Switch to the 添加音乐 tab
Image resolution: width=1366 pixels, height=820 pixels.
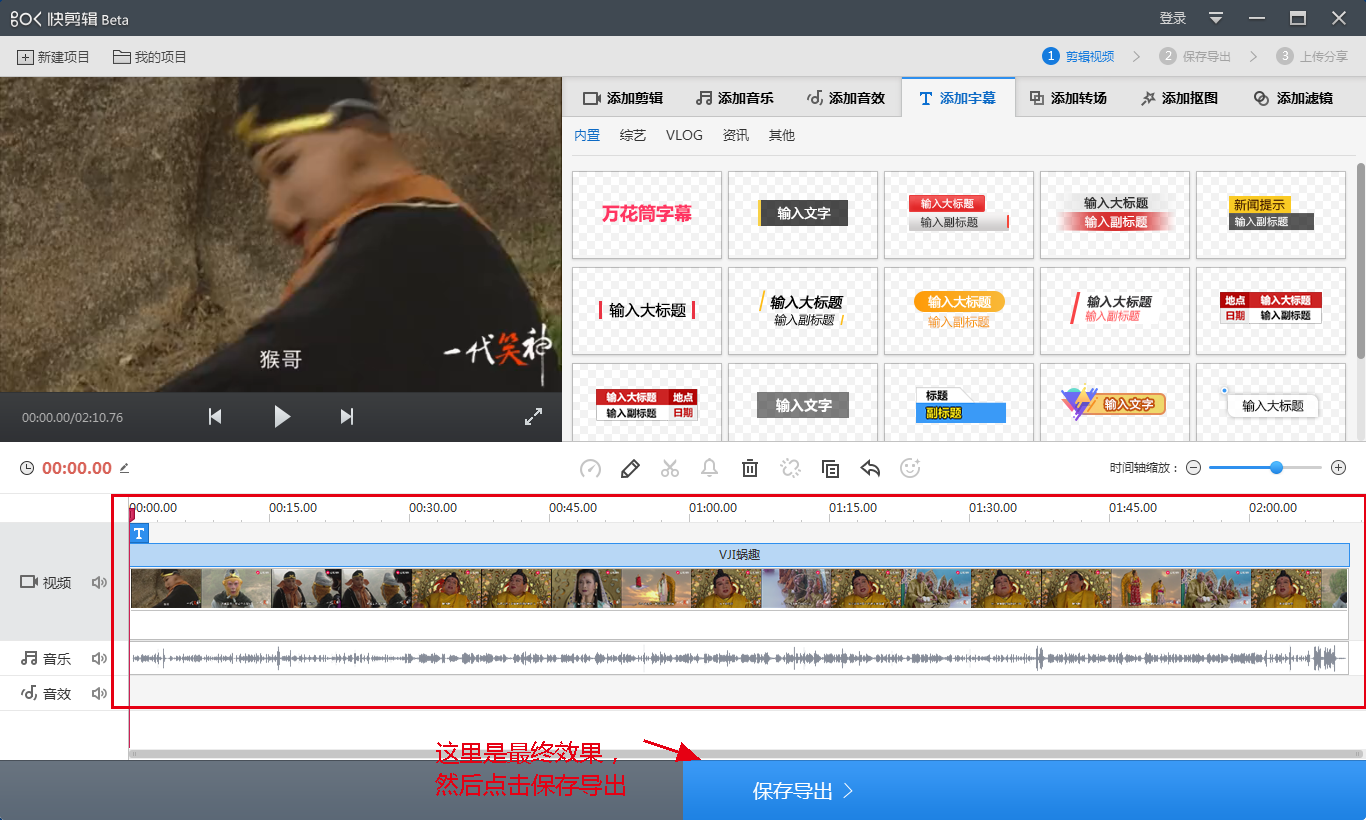(735, 98)
